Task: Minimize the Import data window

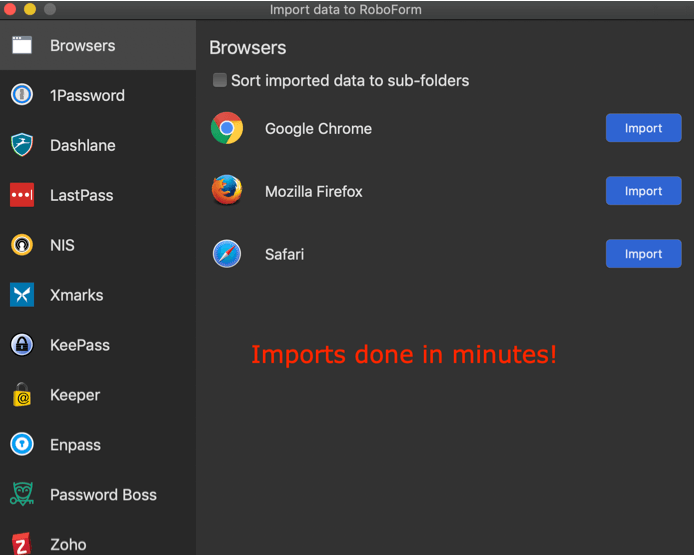Action: click(30, 9)
